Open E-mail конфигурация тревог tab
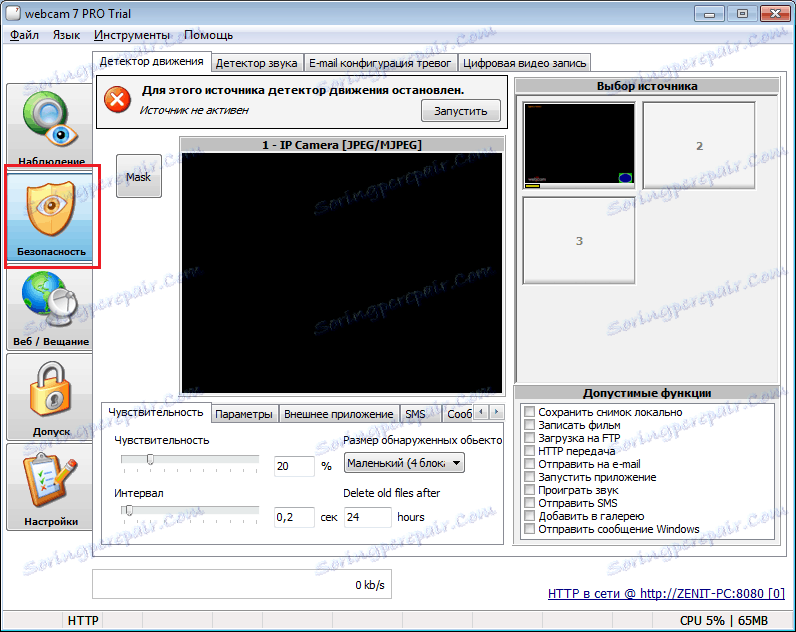 click(380, 63)
